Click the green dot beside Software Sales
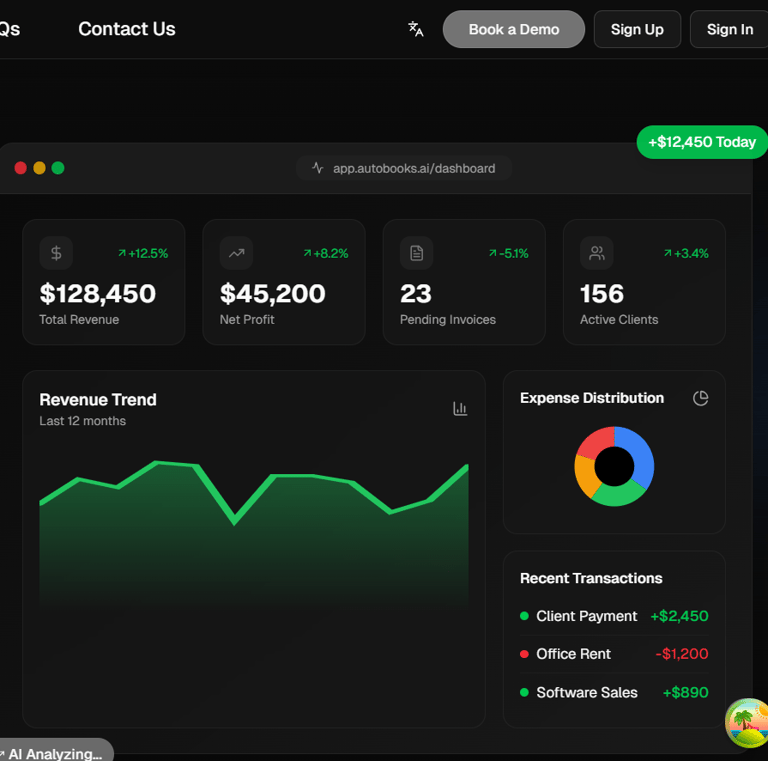Image resolution: width=768 pixels, height=761 pixels. pyautogui.click(x=524, y=692)
